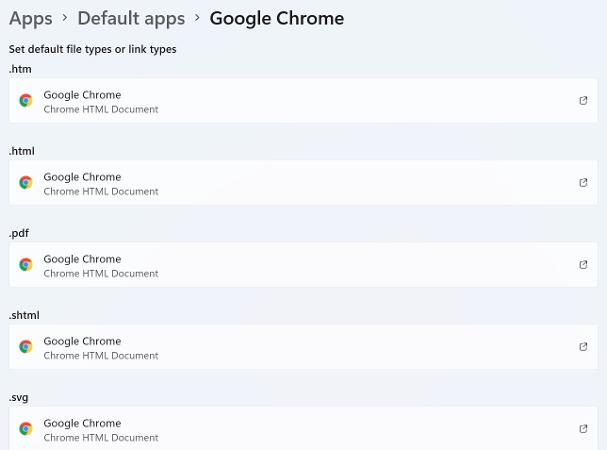Click 'Chrome HTML Document' text under .htm
This screenshot has width=607, height=450.
click(101, 110)
